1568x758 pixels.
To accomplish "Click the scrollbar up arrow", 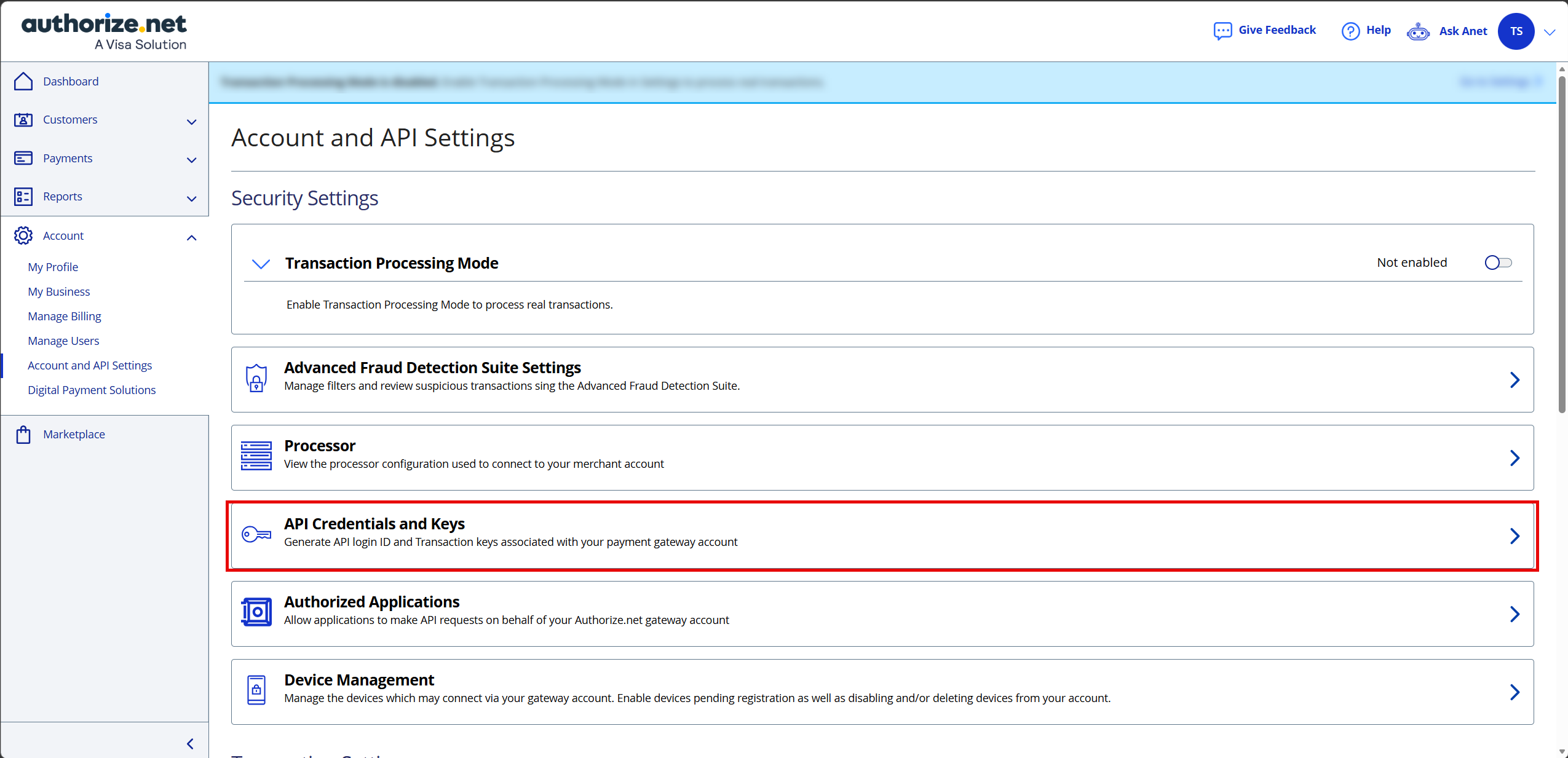I will 1562,69.
